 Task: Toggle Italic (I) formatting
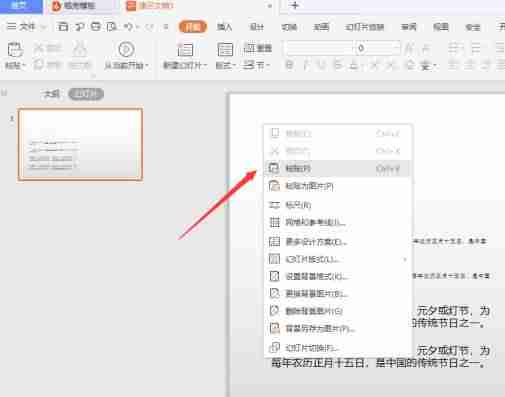pyautogui.click(x=306, y=65)
